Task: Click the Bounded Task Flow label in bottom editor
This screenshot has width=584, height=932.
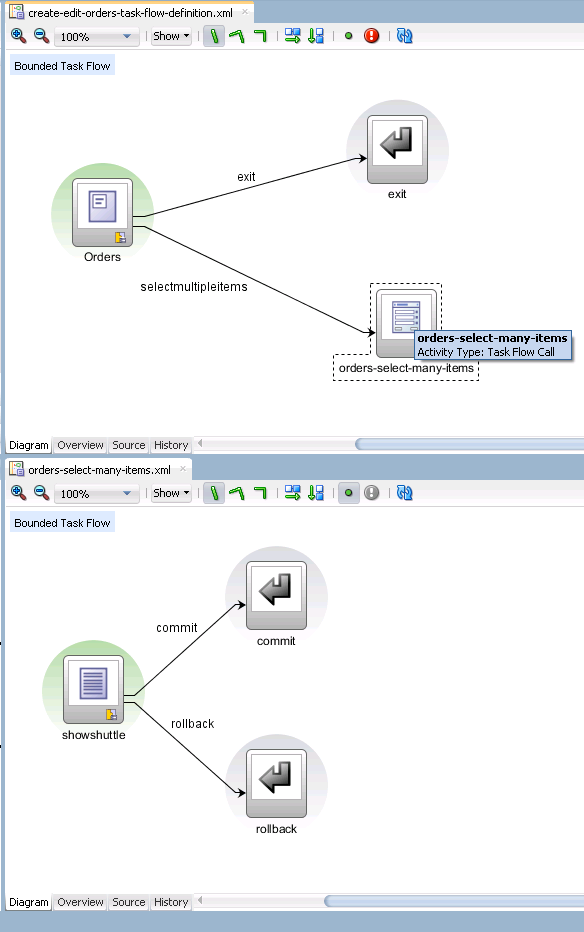Action: coord(62,523)
